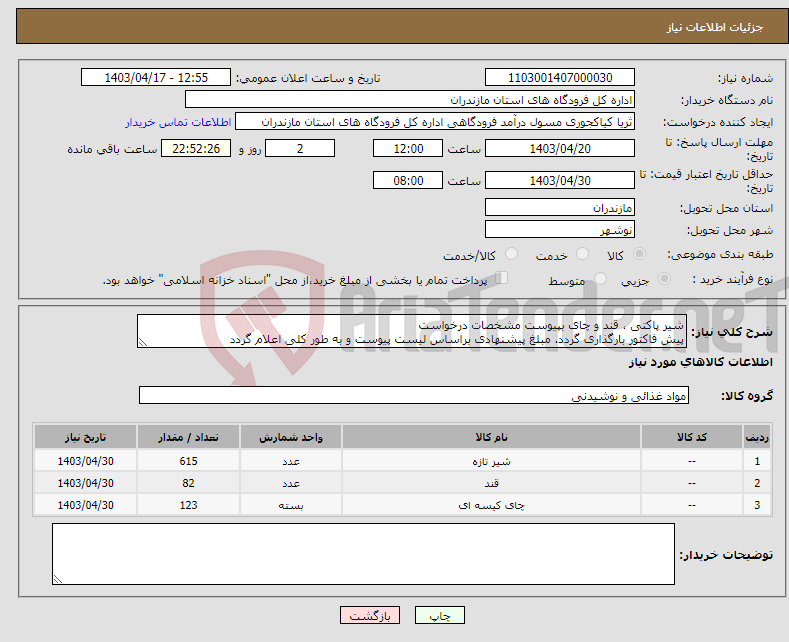
Task: Click the چای کیسه ای item name cell
Action: [x=491, y=505]
